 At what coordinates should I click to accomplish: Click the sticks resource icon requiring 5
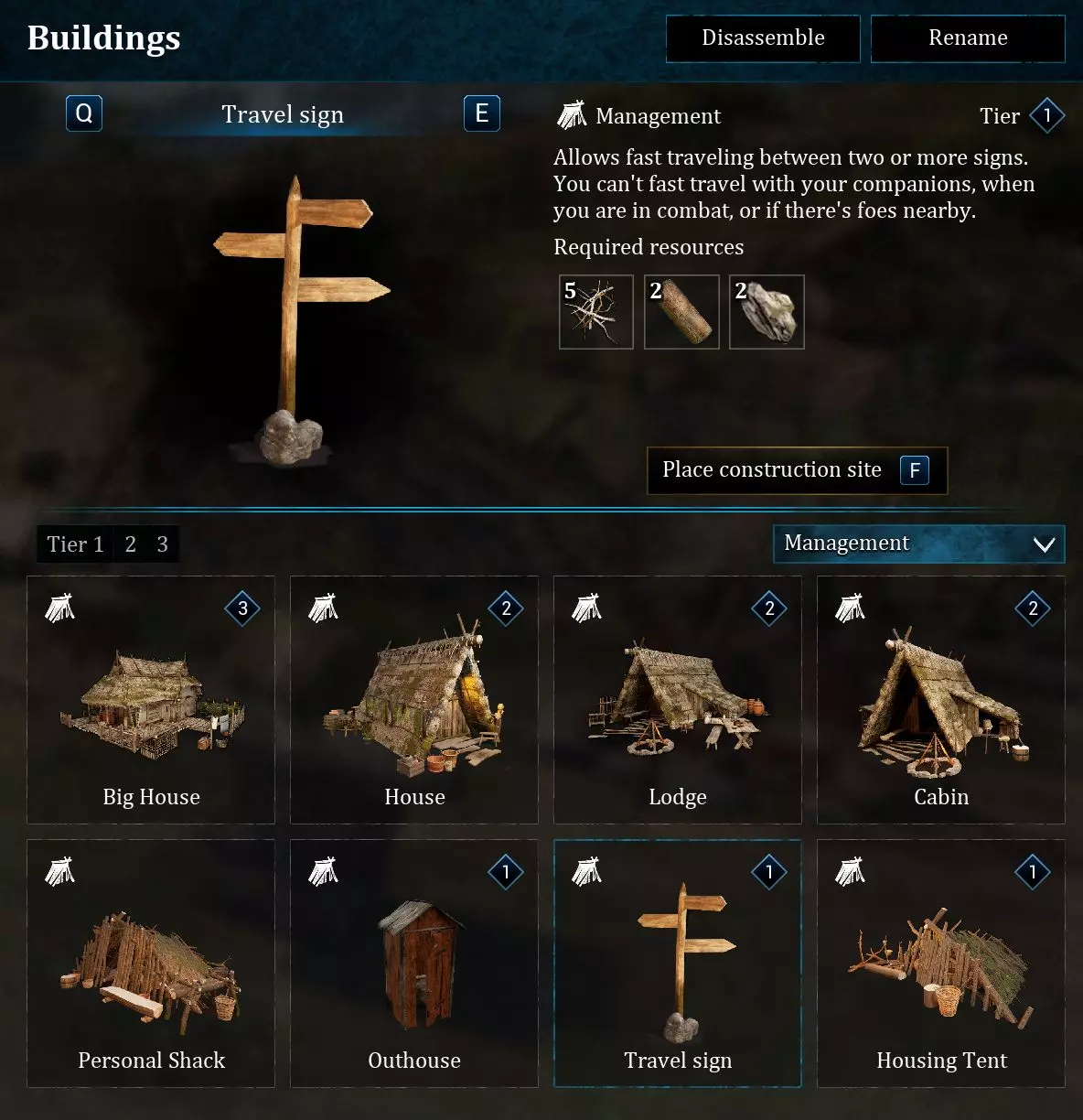(x=596, y=312)
